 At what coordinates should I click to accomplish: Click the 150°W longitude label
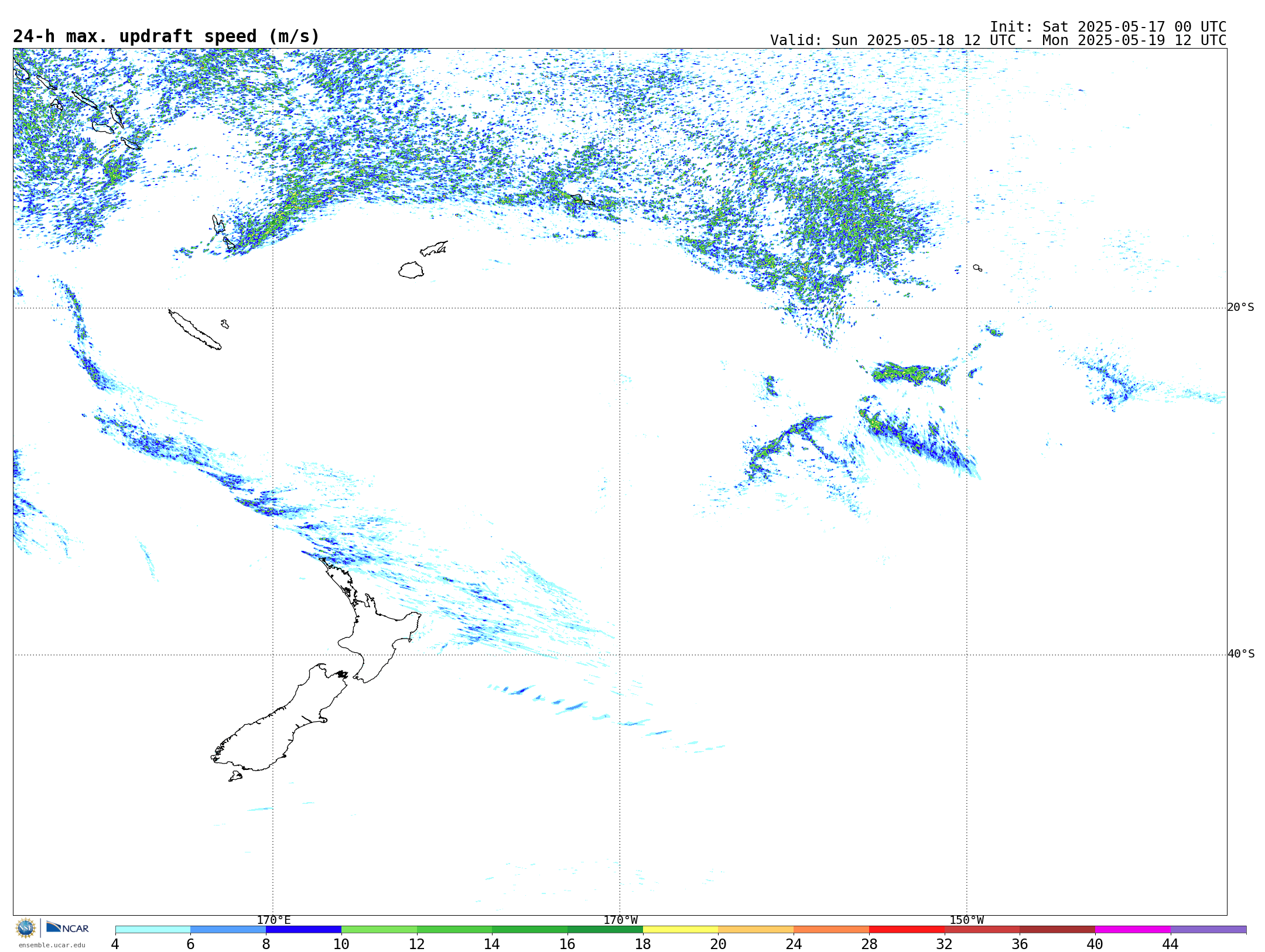click(966, 920)
